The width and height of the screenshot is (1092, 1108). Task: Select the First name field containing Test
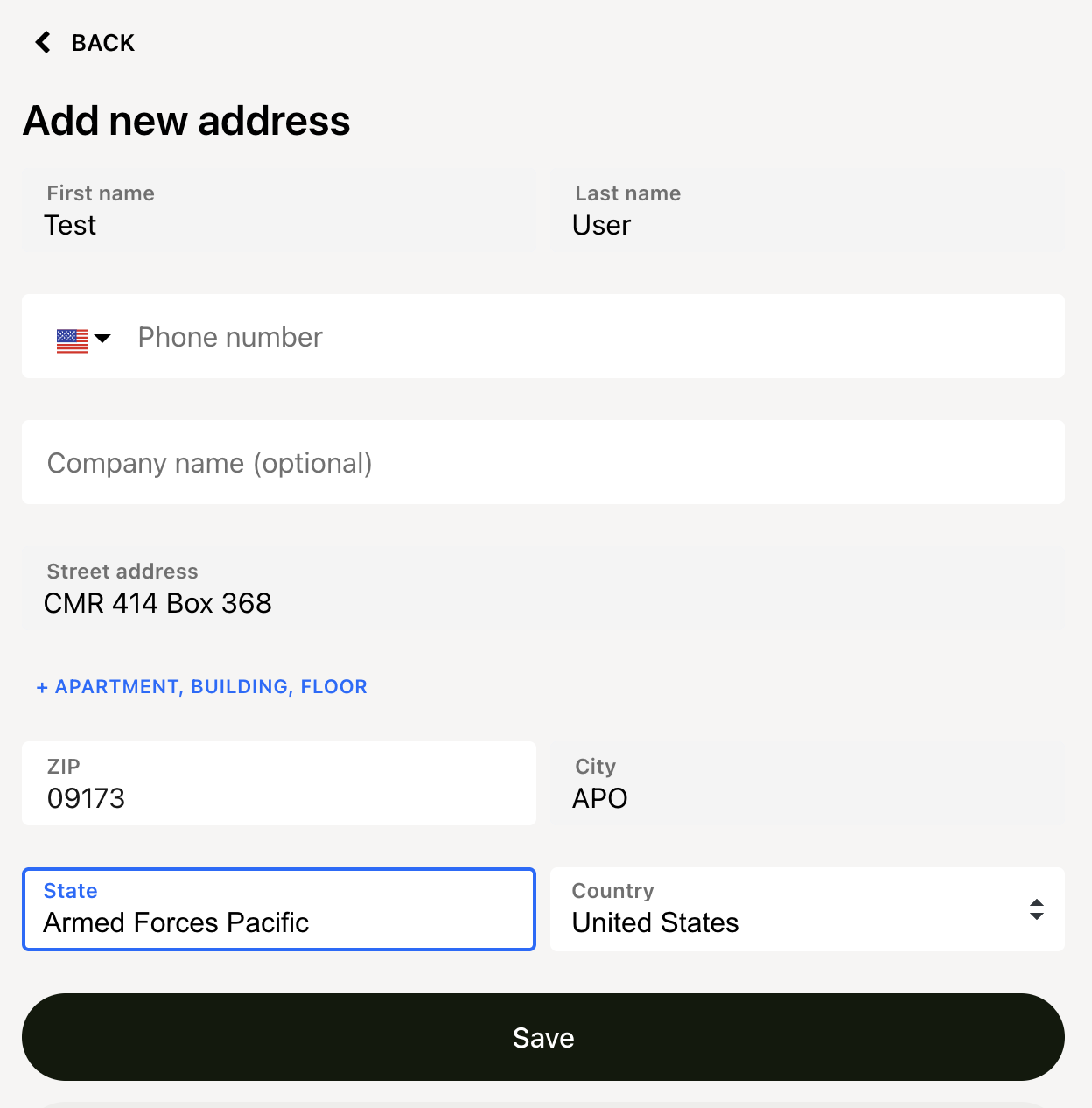click(279, 210)
